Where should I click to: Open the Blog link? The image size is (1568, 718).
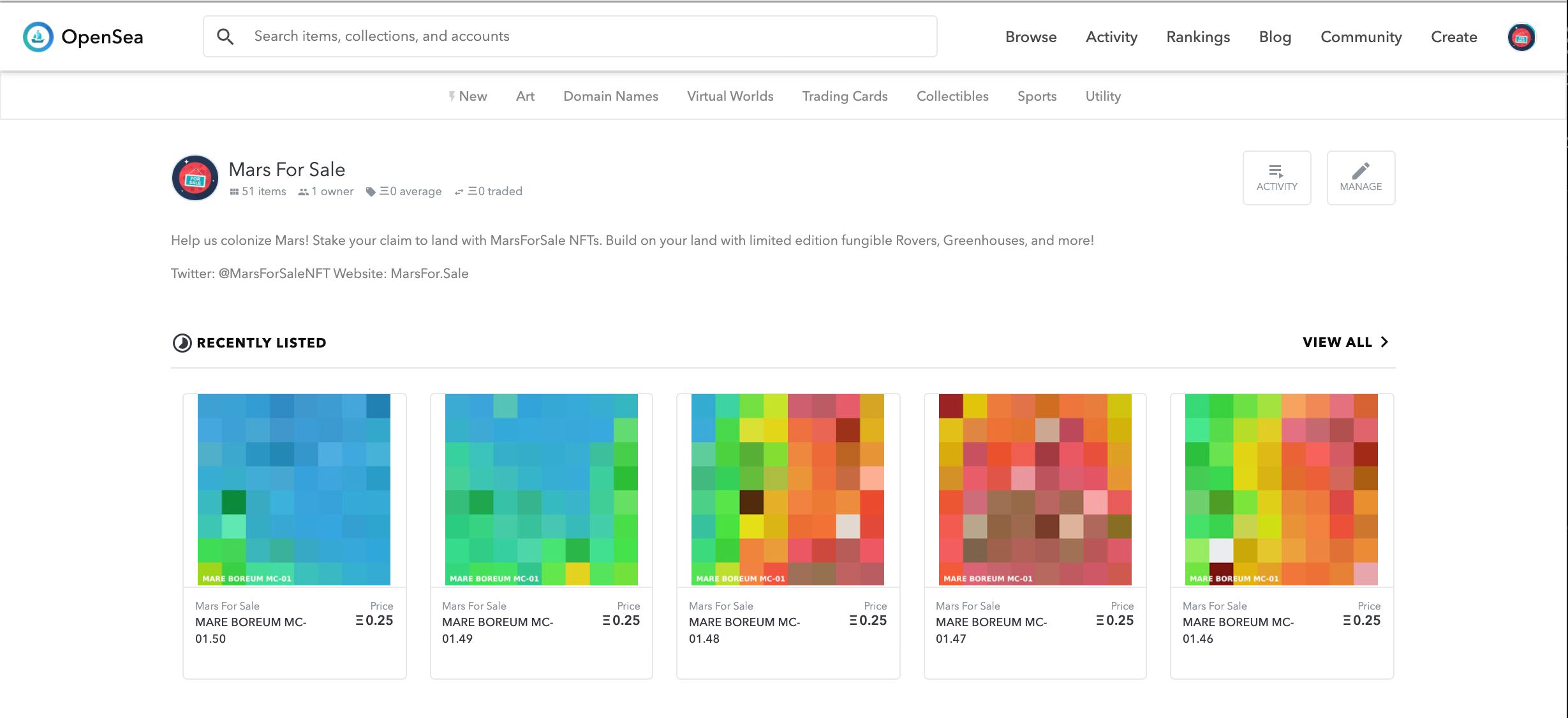point(1275,37)
